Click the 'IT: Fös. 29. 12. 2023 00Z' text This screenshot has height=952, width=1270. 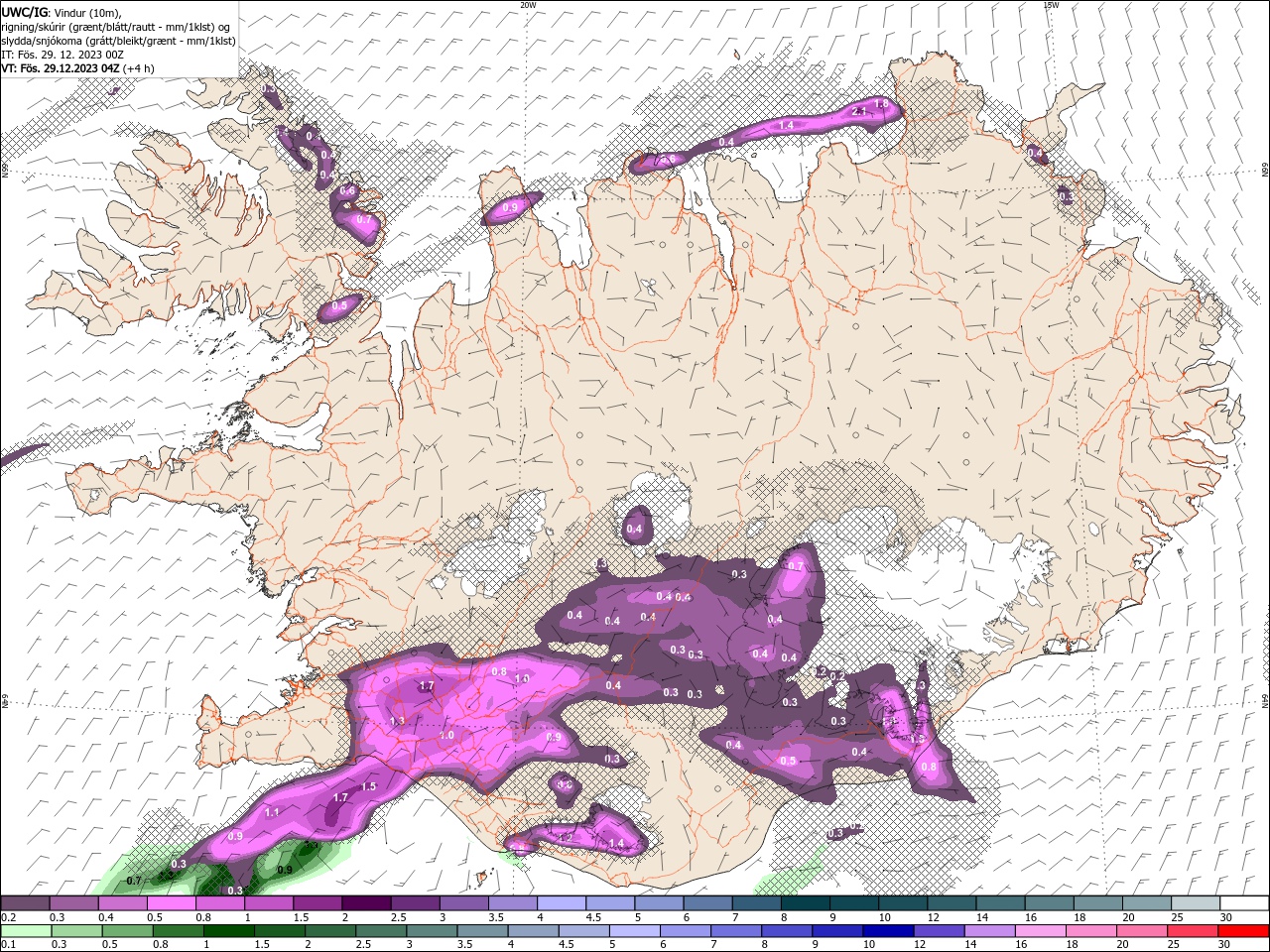pyautogui.click(x=63, y=55)
